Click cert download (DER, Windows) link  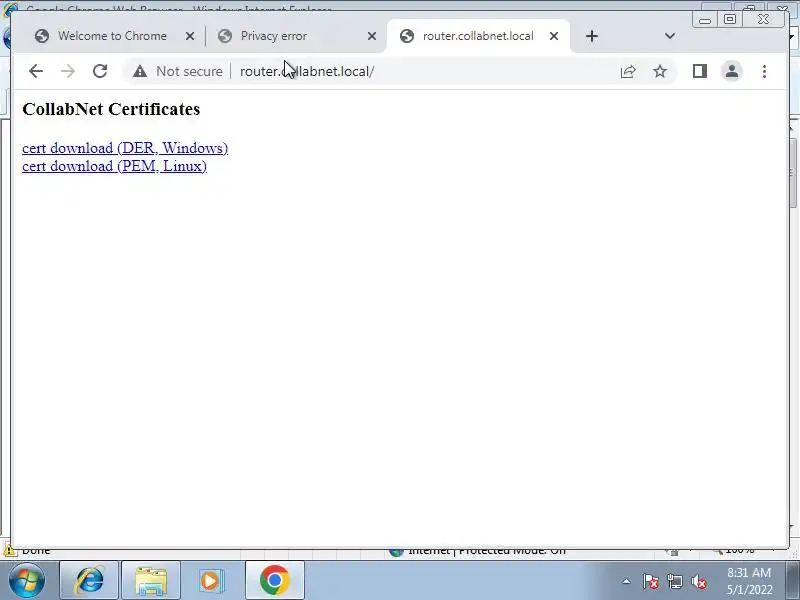pyautogui.click(x=125, y=148)
